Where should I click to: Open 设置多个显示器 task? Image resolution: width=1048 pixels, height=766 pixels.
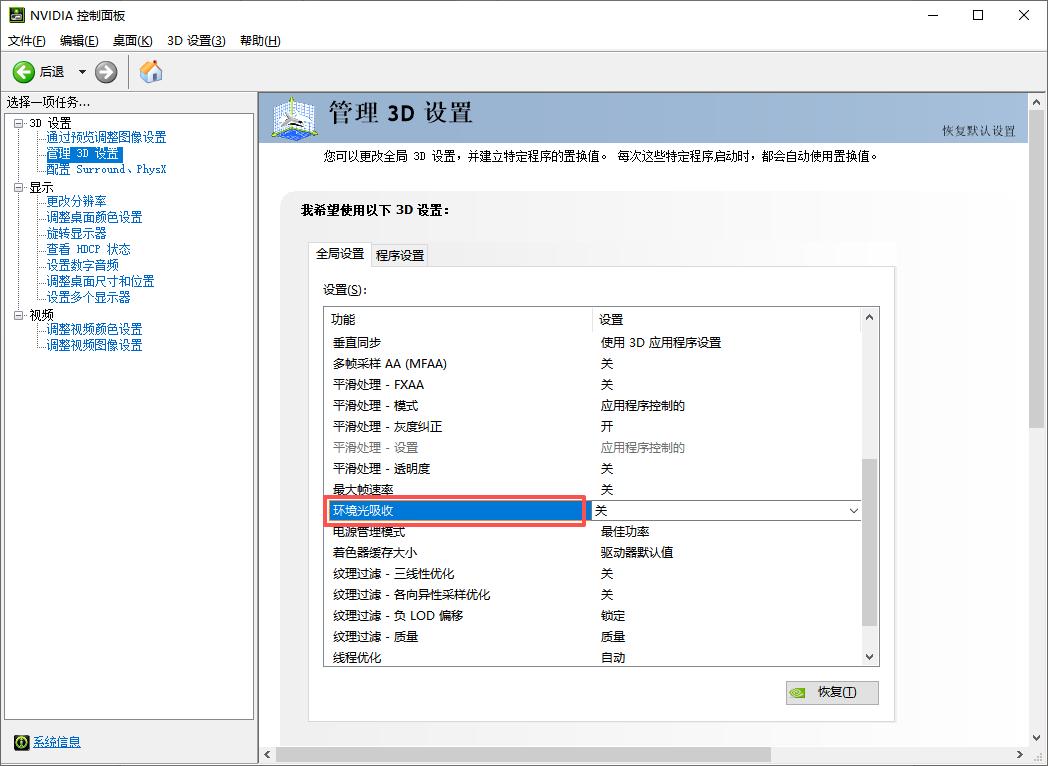[x=88, y=297]
